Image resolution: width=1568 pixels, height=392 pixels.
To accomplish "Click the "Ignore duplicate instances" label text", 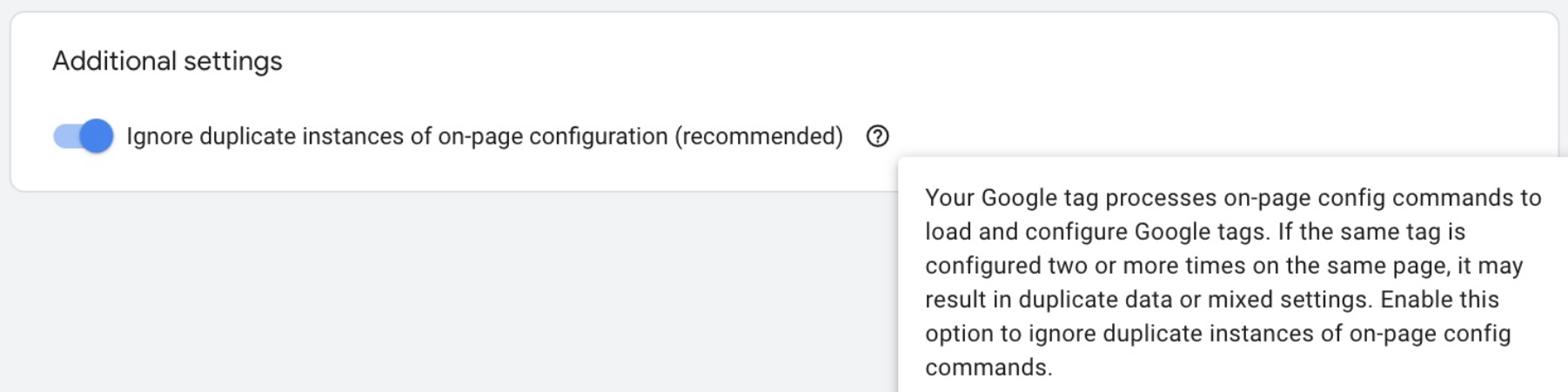I will [x=278, y=137].
